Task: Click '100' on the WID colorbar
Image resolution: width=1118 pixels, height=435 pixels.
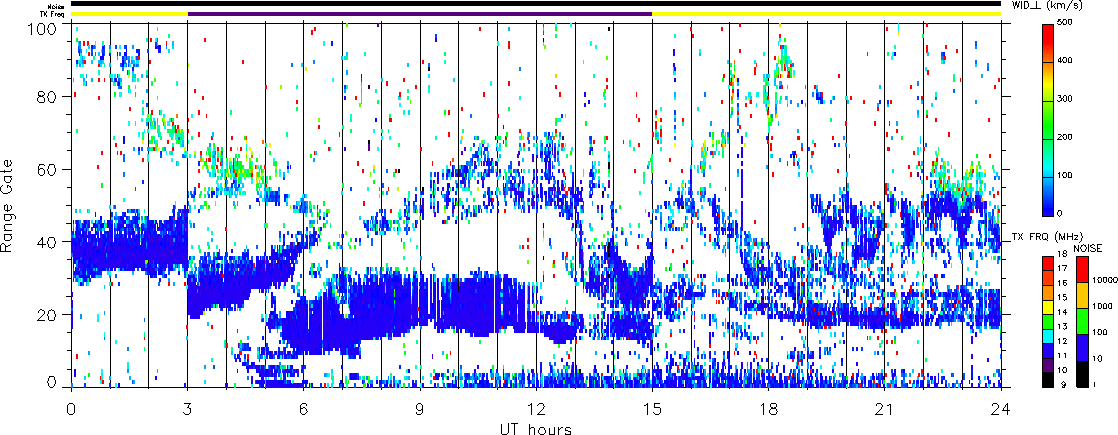Action: pos(1067,175)
